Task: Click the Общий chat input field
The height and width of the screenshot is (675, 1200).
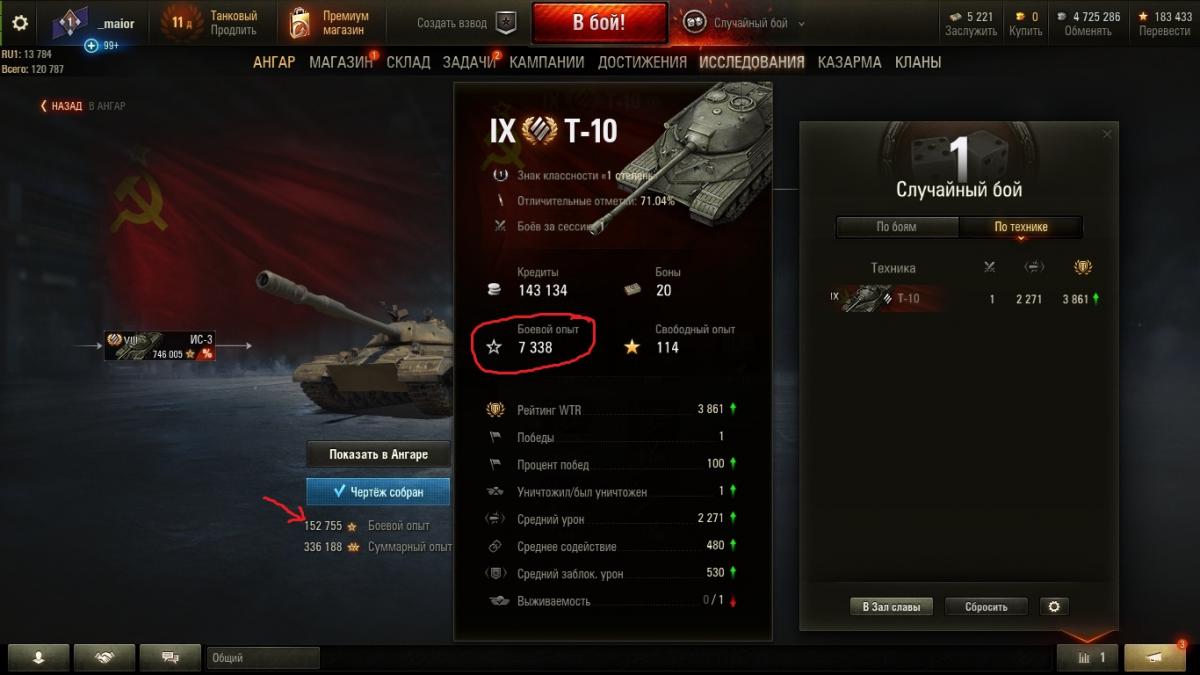Action: pyautogui.click(x=263, y=658)
